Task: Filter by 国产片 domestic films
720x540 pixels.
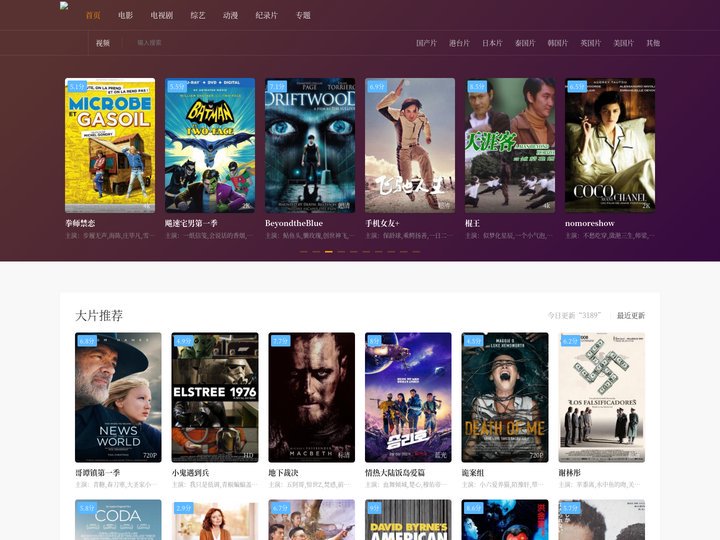Action: pos(426,43)
